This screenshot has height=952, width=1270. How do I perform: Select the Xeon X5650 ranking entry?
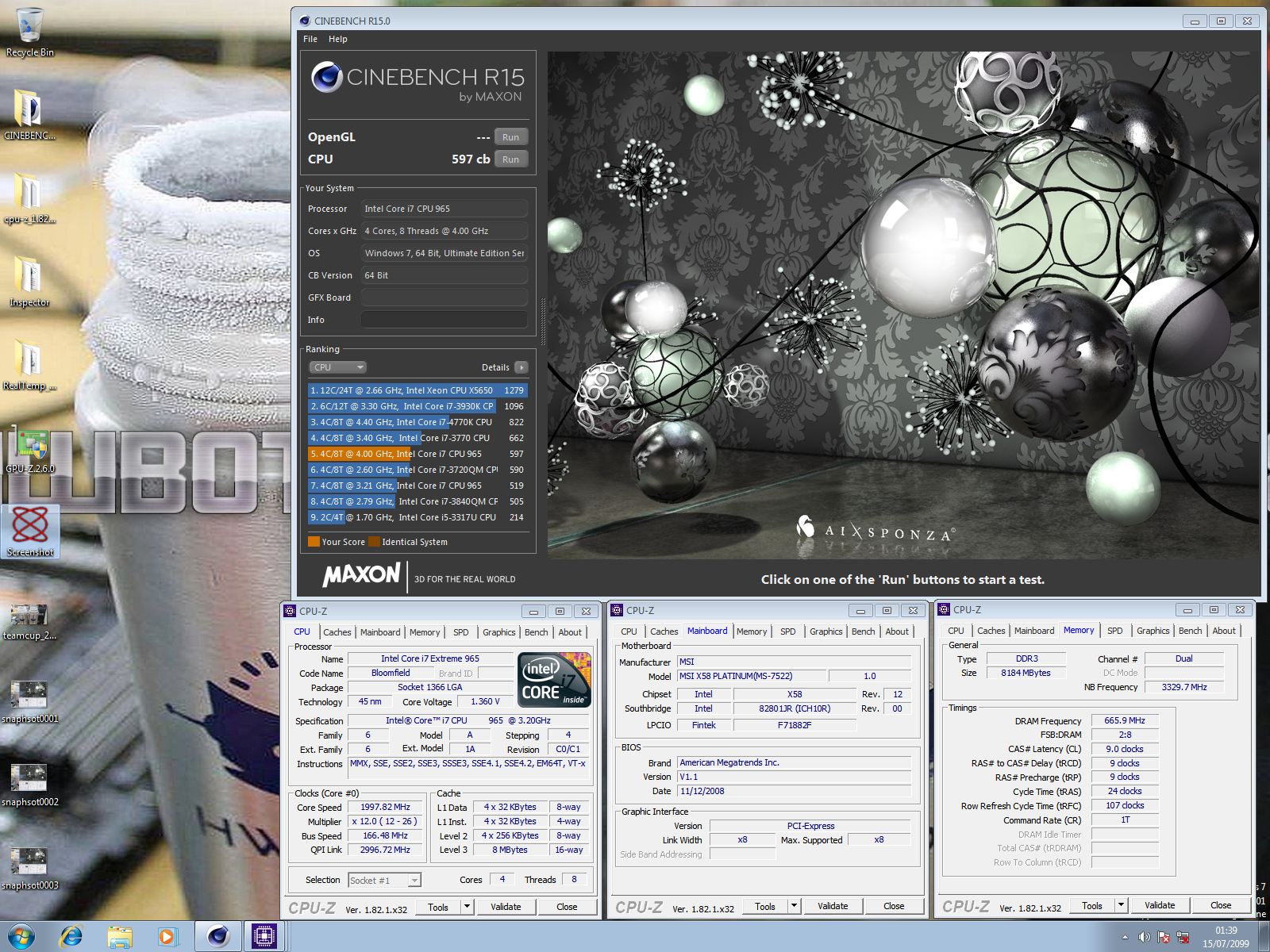click(x=418, y=390)
